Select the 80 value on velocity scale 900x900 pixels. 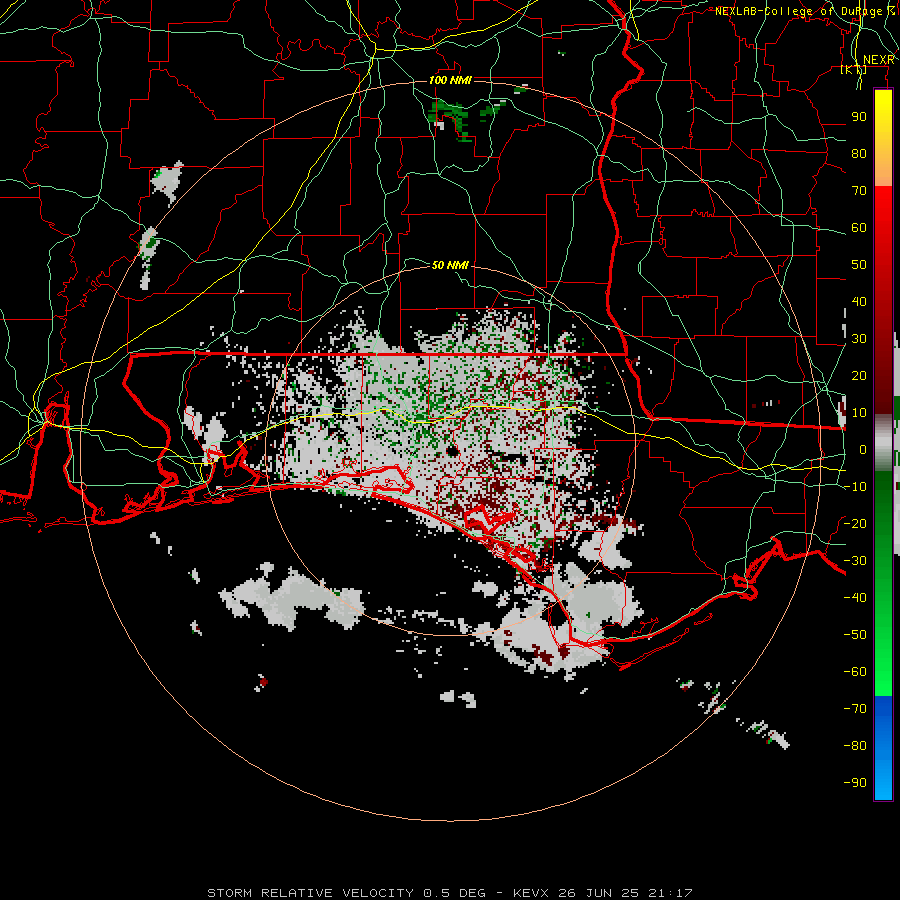pos(859,154)
